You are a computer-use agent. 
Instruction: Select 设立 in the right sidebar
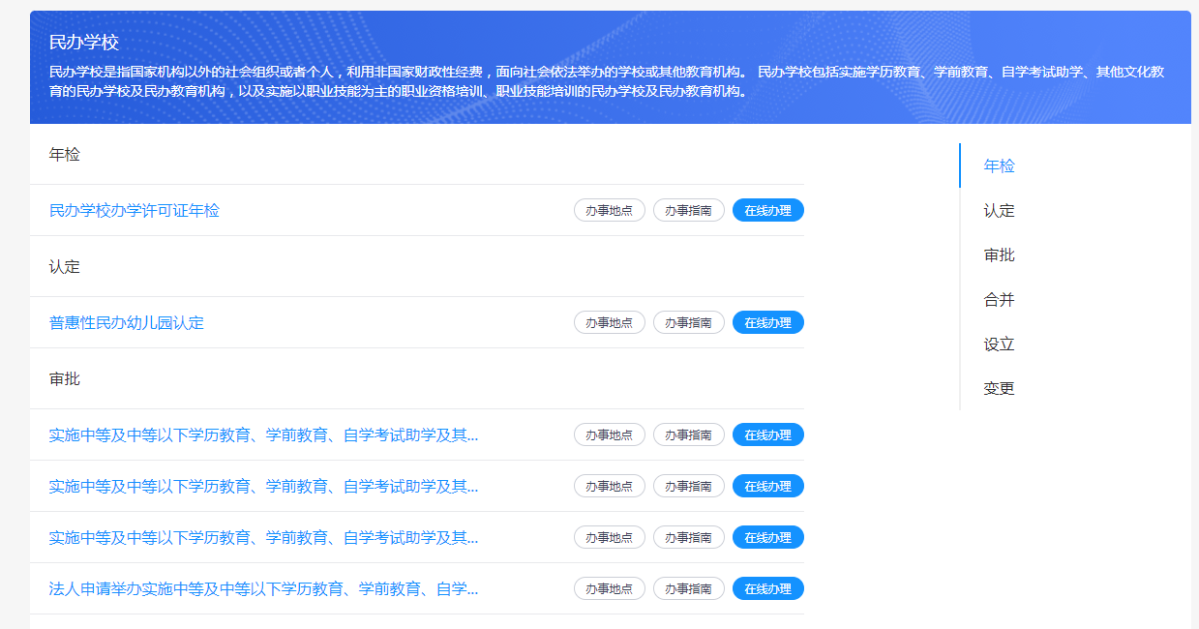tap(996, 344)
